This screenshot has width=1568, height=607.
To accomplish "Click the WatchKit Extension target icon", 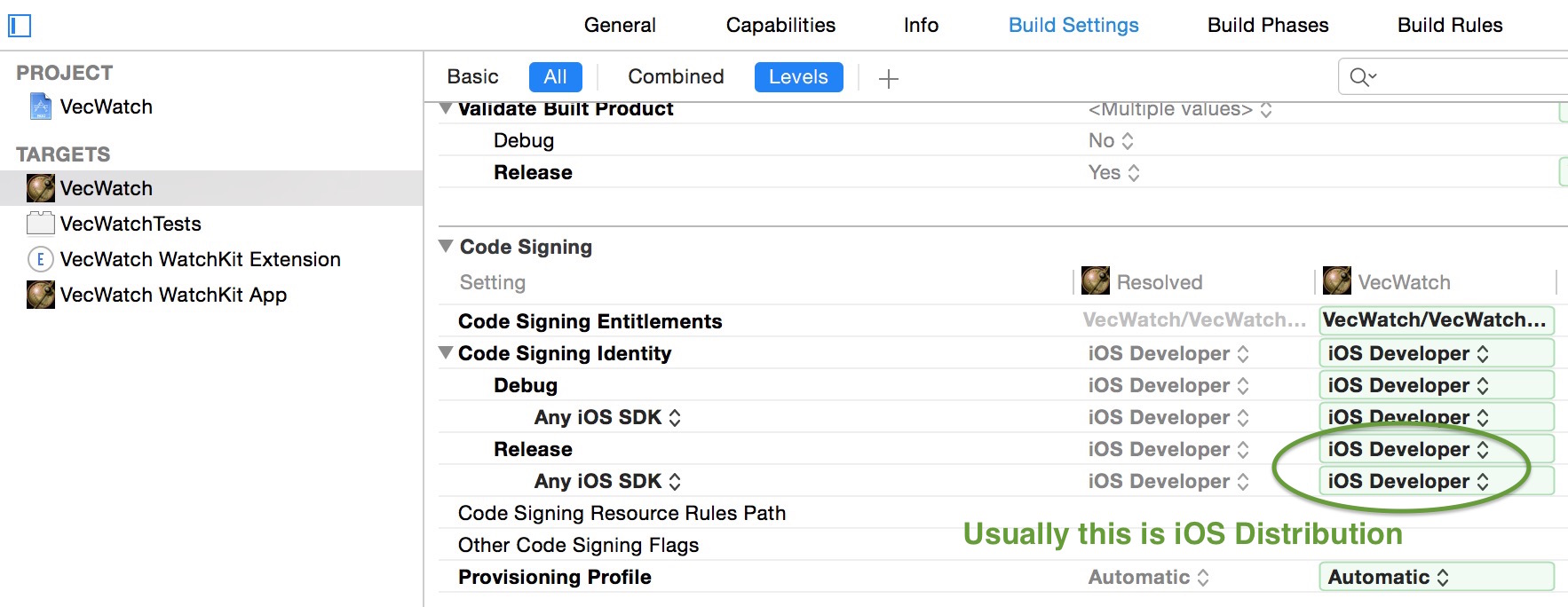I will point(41,259).
